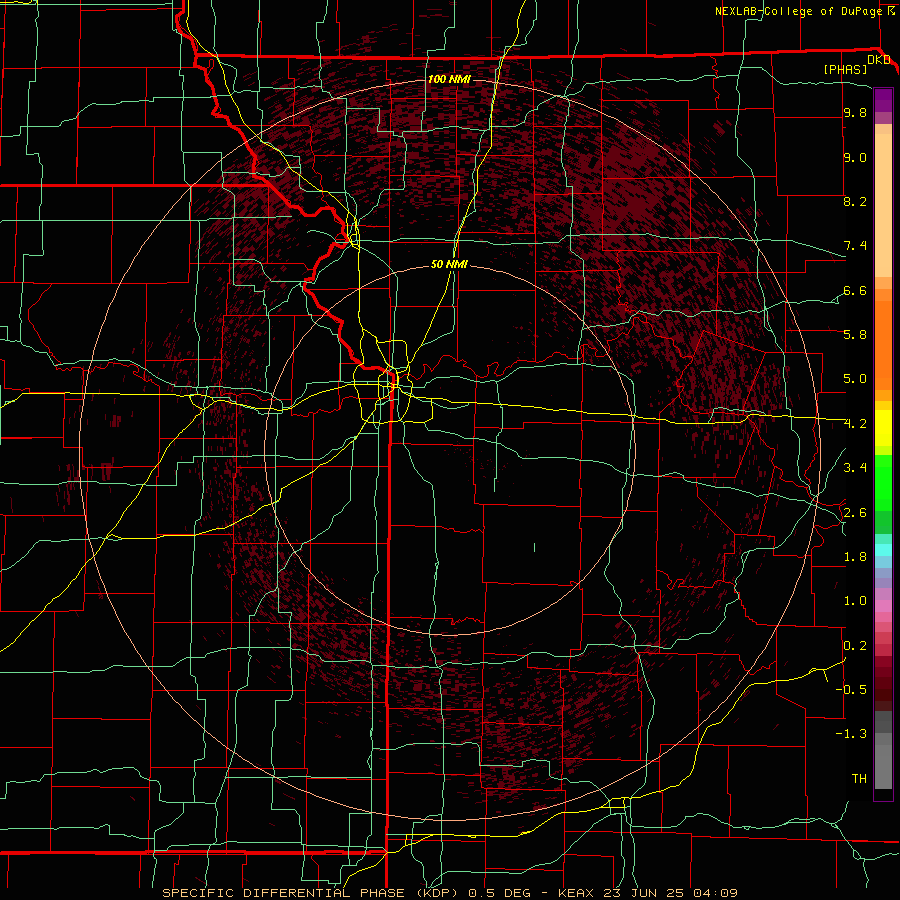The width and height of the screenshot is (900, 900).
Task: Click the 4.2 value on the scale
Action: click(855, 424)
